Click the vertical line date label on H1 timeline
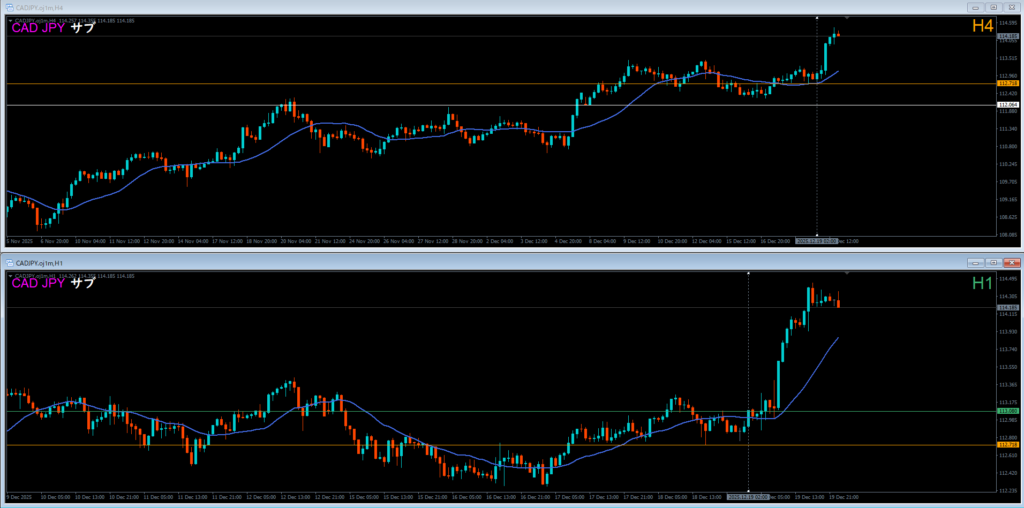Viewport: 1024px width, 508px height. [x=748, y=496]
